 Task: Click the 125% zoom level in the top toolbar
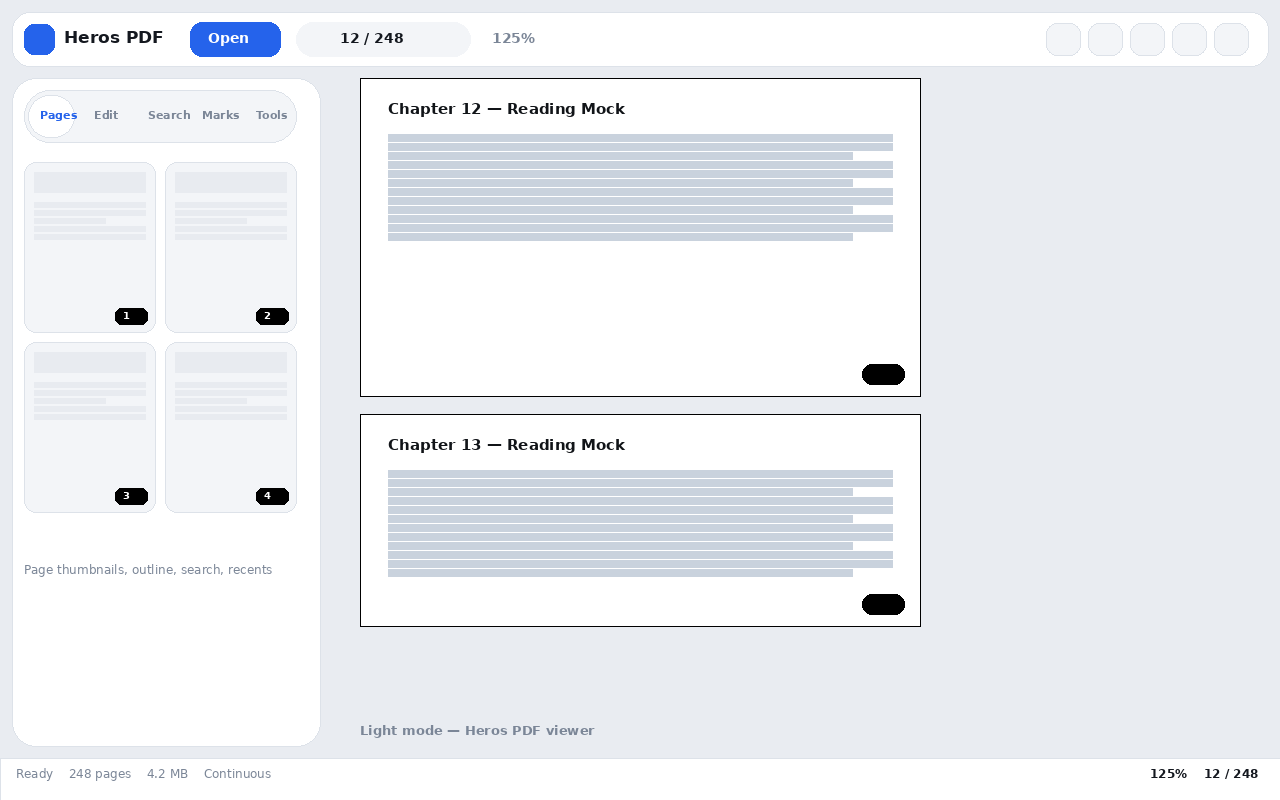coord(513,39)
